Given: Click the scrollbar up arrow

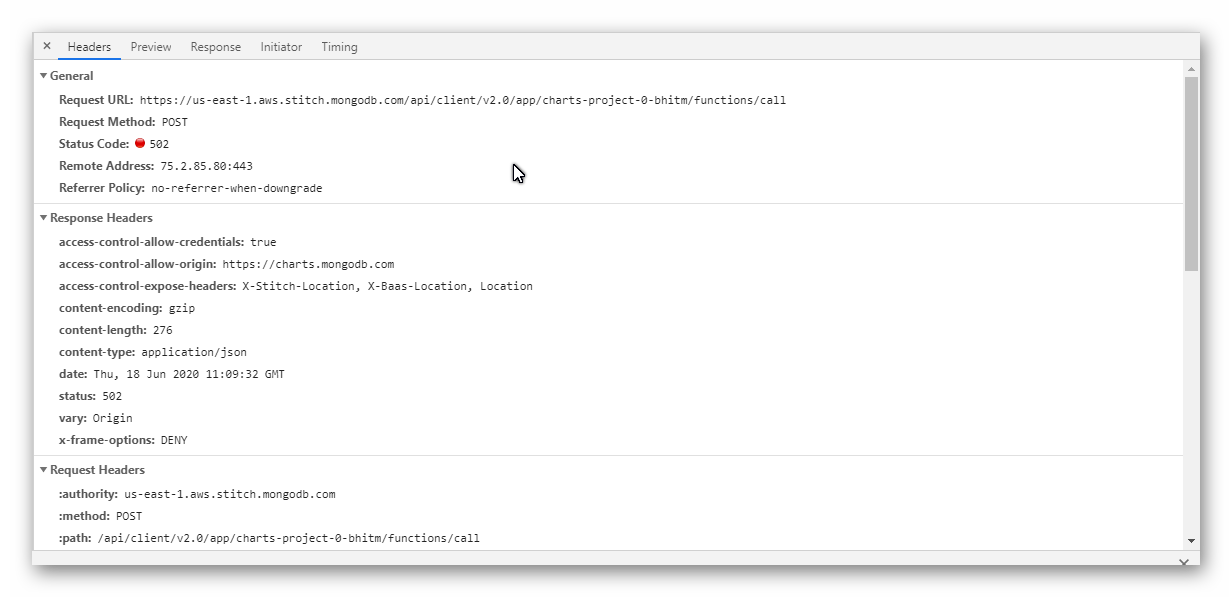Looking at the screenshot, I should pos(1191,69).
